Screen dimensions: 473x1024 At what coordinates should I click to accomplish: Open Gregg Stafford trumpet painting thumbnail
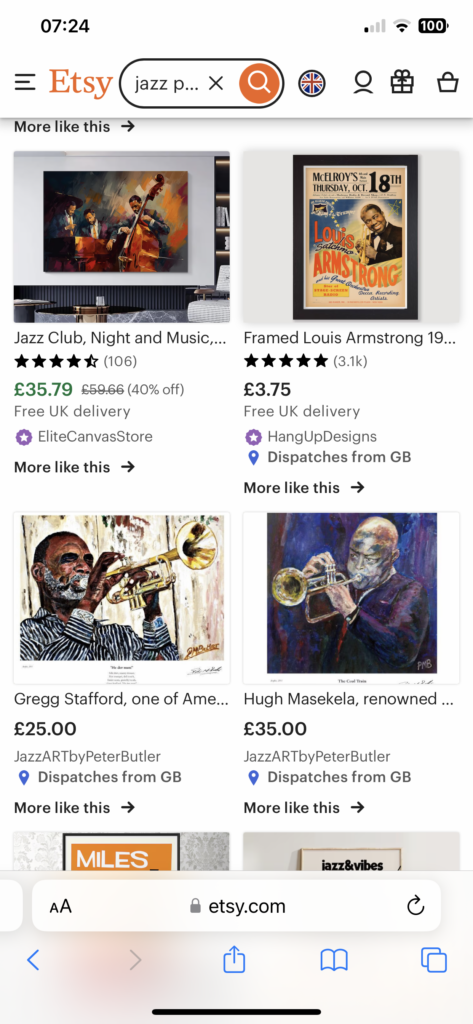[122, 598]
